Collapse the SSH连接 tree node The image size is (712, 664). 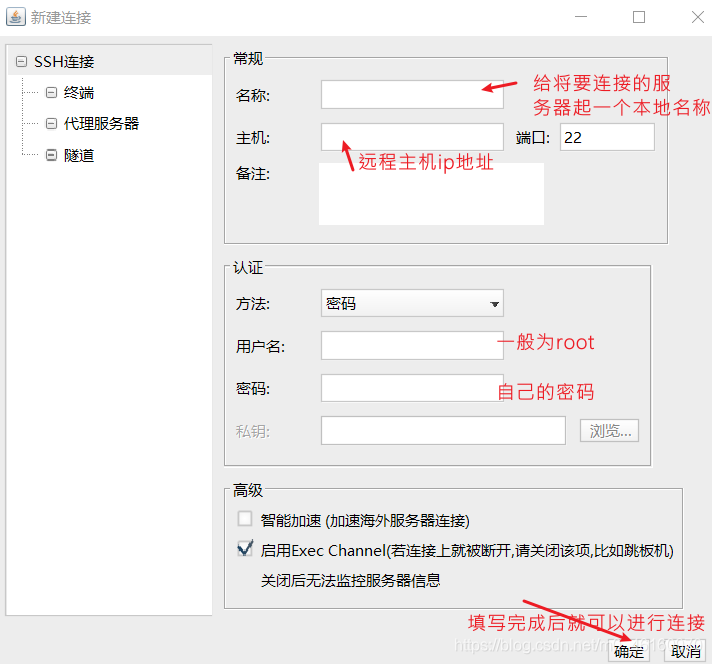[21, 61]
